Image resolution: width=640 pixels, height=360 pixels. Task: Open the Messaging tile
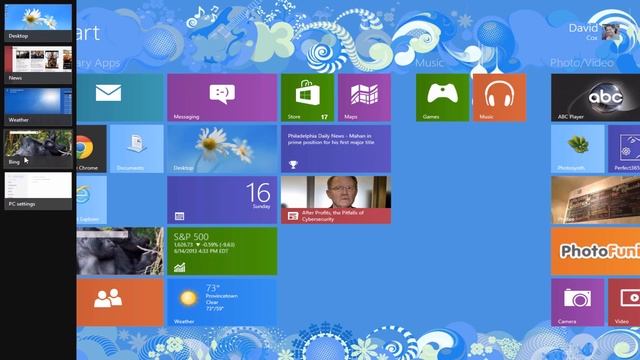pos(222,97)
